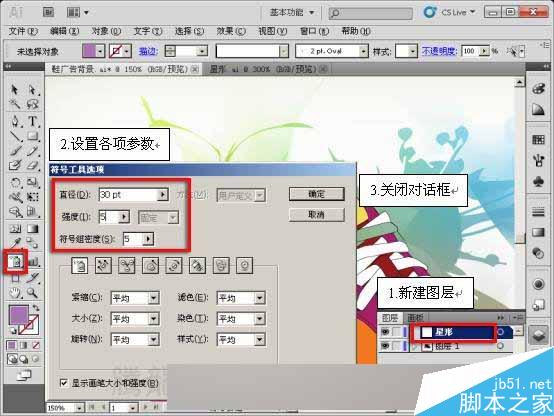Click 确定 button in dialog

coord(317,194)
